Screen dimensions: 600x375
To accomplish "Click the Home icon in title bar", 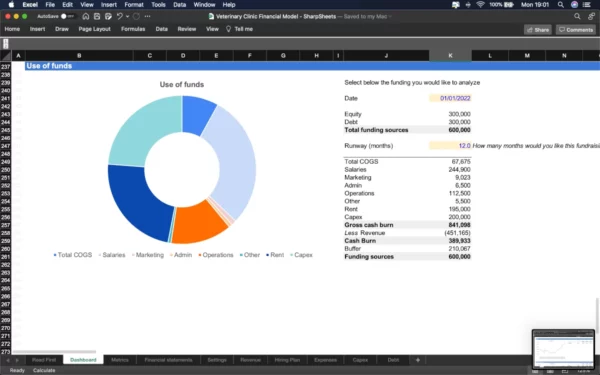I will pyautogui.click(x=86, y=16).
